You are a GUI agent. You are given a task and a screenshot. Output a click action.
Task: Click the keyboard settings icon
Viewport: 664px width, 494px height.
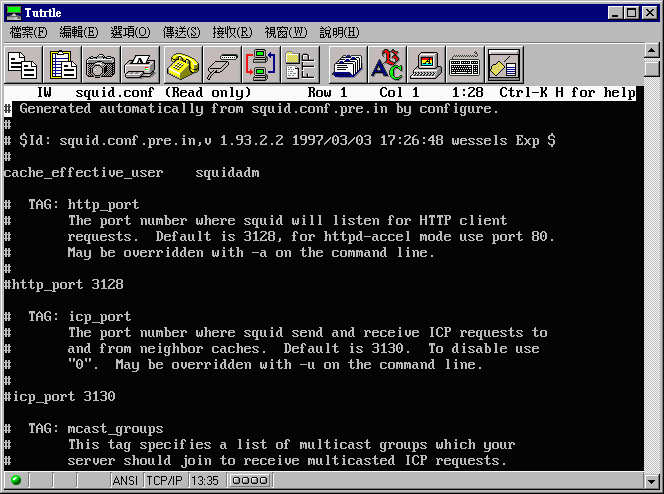click(464, 65)
